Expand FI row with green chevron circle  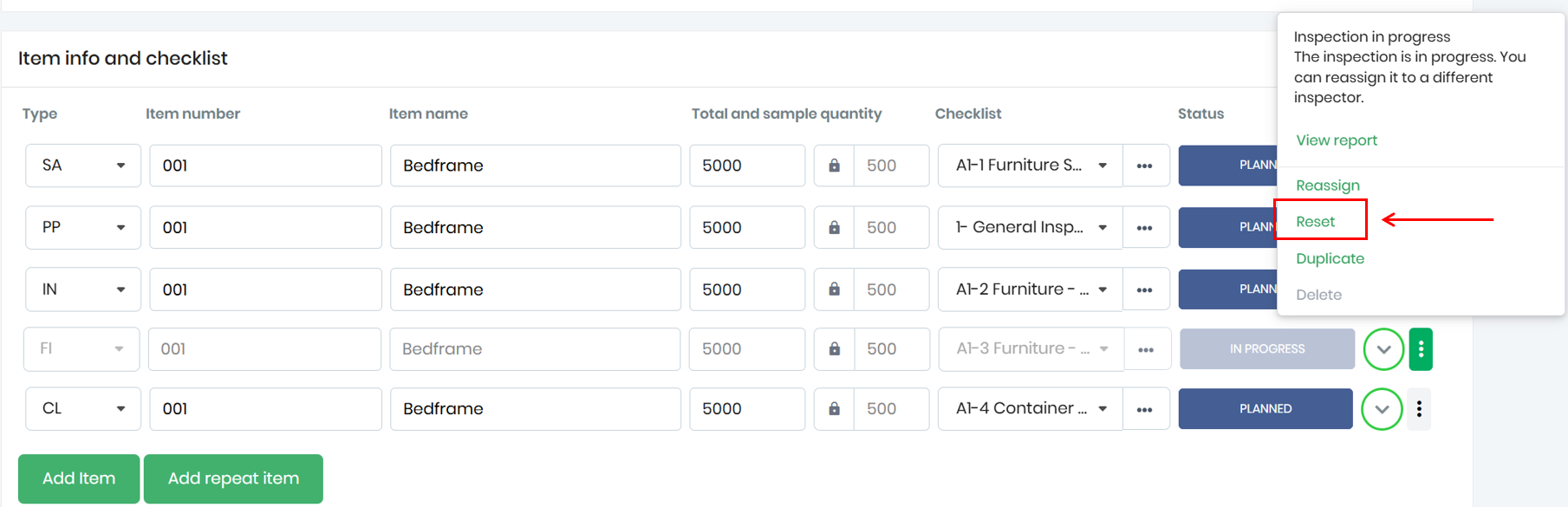pos(1383,349)
